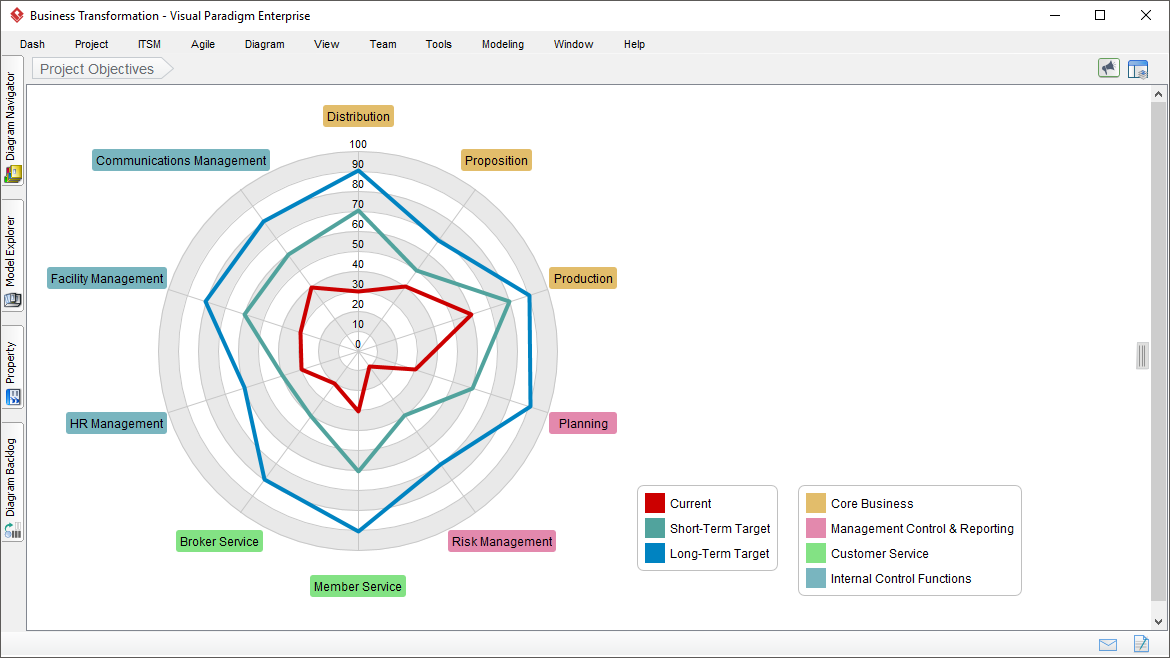Click the envelope message icon in status bar
Screen dimensions: 1170x658
(x=1108, y=644)
